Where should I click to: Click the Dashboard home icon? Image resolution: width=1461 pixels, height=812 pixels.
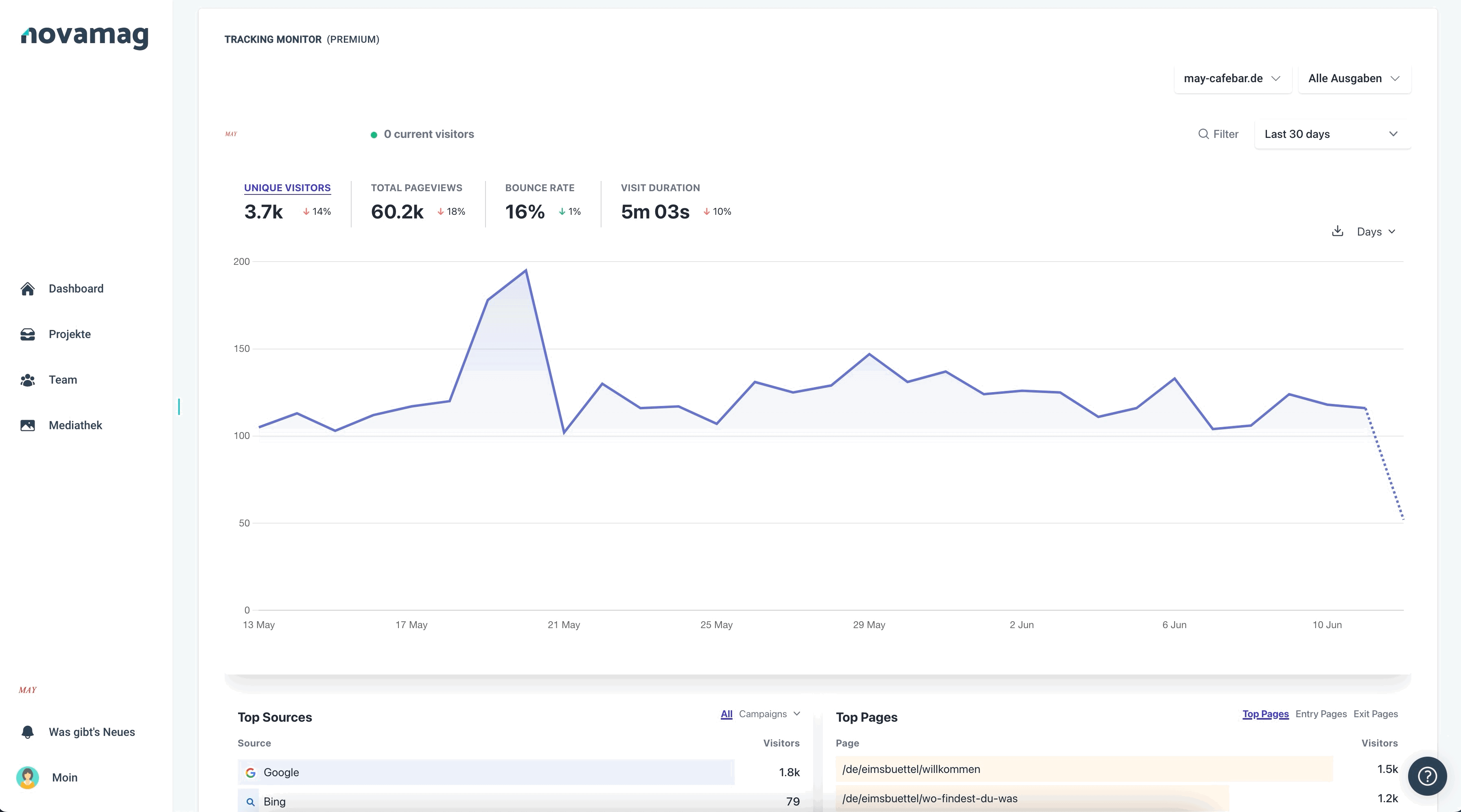(27, 288)
